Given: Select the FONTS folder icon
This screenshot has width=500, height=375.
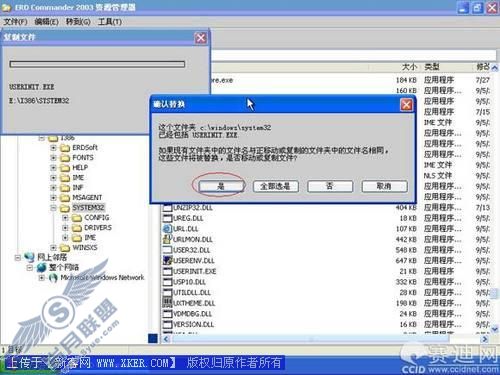Looking at the screenshot, I should (65, 158).
